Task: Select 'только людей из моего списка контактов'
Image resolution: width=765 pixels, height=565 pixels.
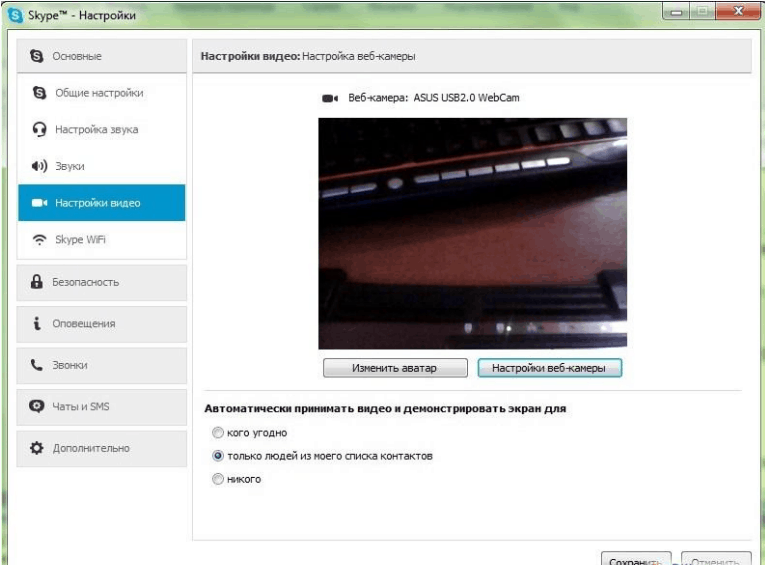Action: [219, 456]
